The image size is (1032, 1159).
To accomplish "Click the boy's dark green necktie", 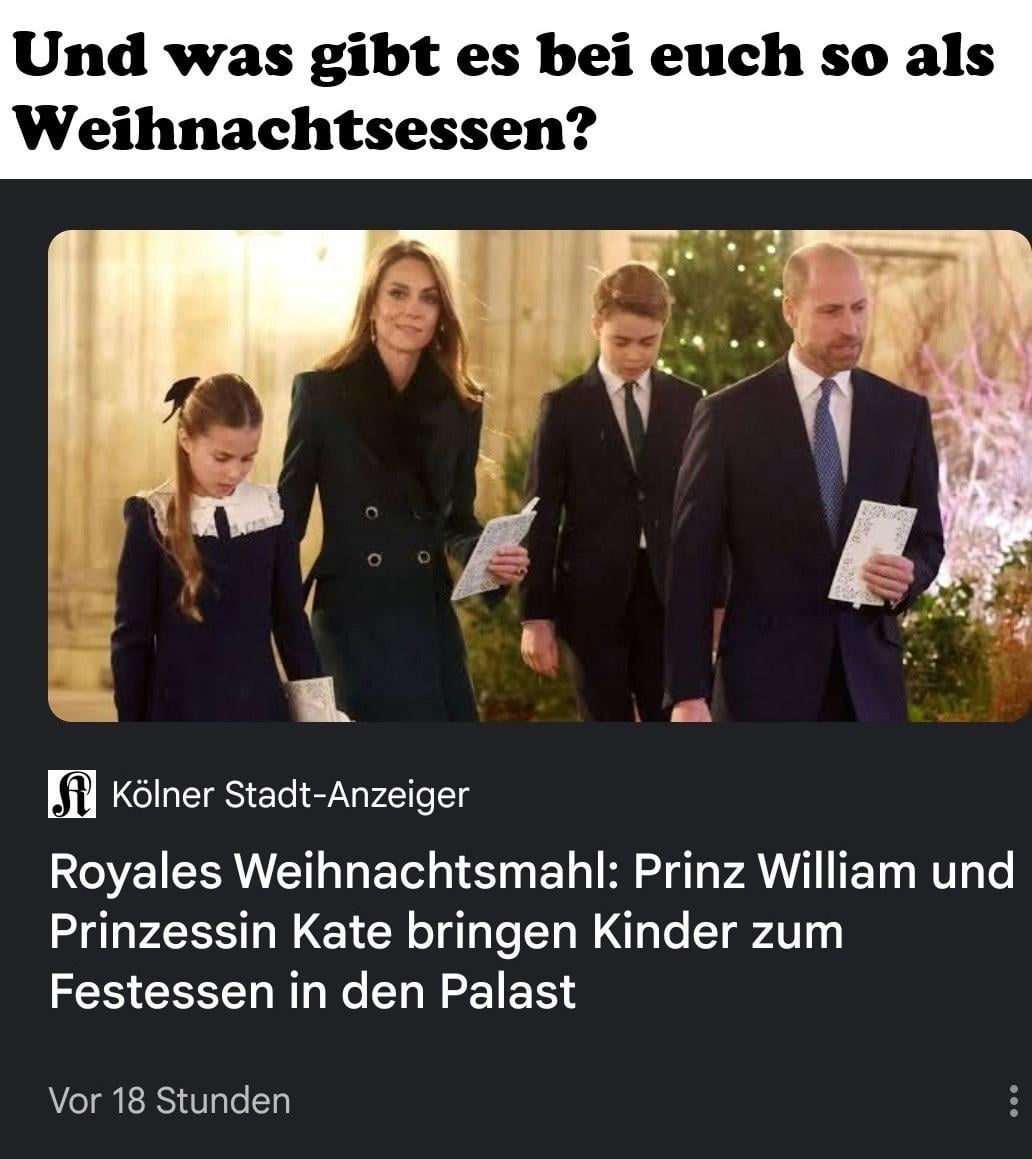I will pyautogui.click(x=634, y=426).
